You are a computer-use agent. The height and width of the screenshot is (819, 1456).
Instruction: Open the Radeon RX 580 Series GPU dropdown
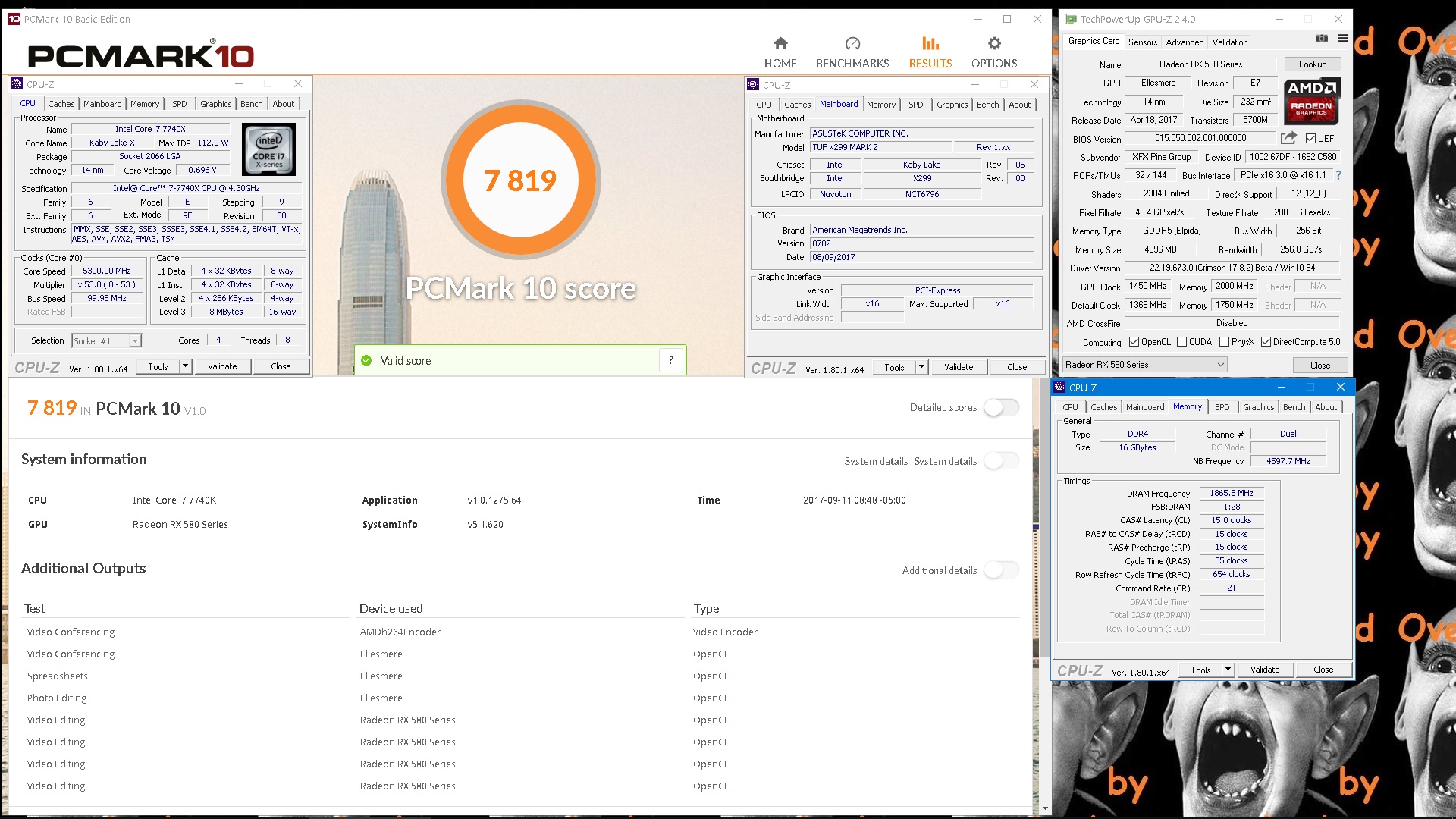1144,365
